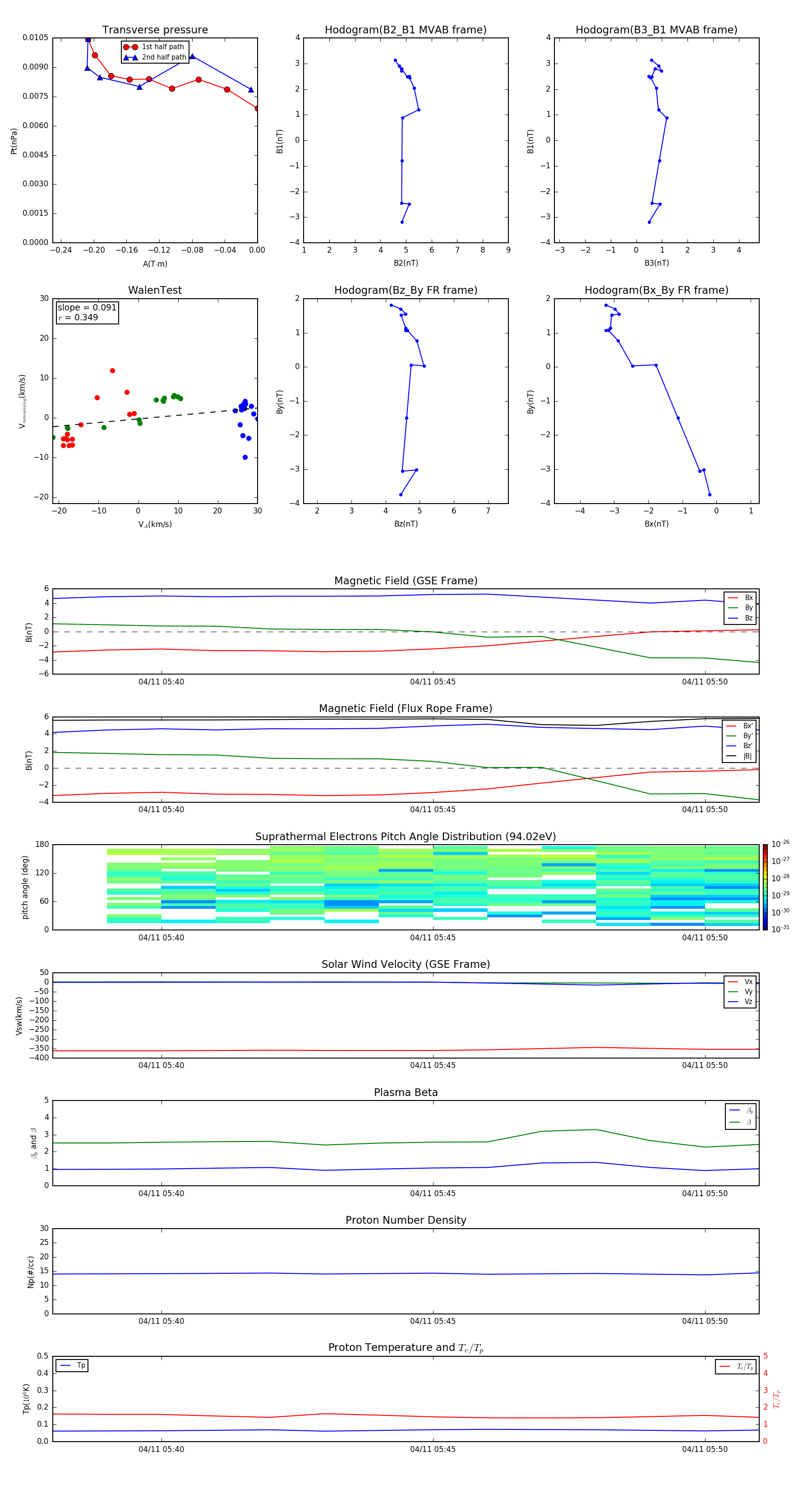Click the Vsw(km/s) y-axis label
812x1489 pixels.
point(19,1016)
